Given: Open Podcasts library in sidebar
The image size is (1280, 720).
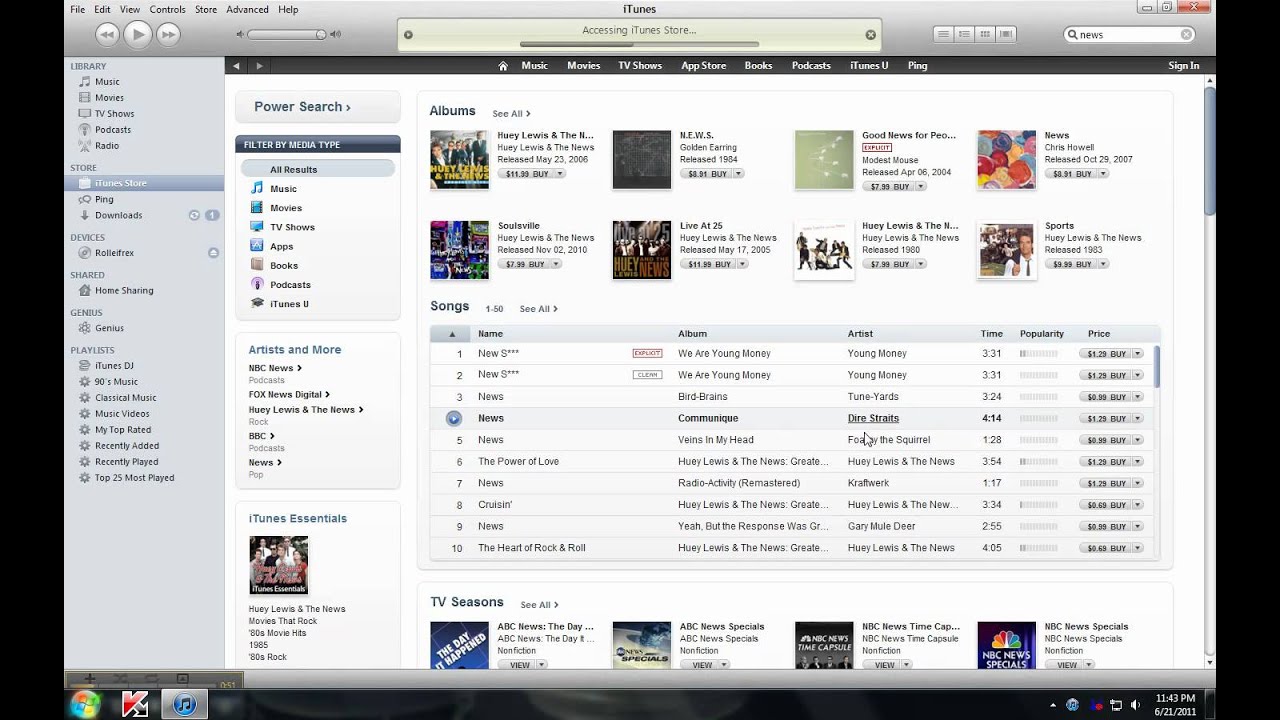Looking at the screenshot, I should tap(113, 130).
